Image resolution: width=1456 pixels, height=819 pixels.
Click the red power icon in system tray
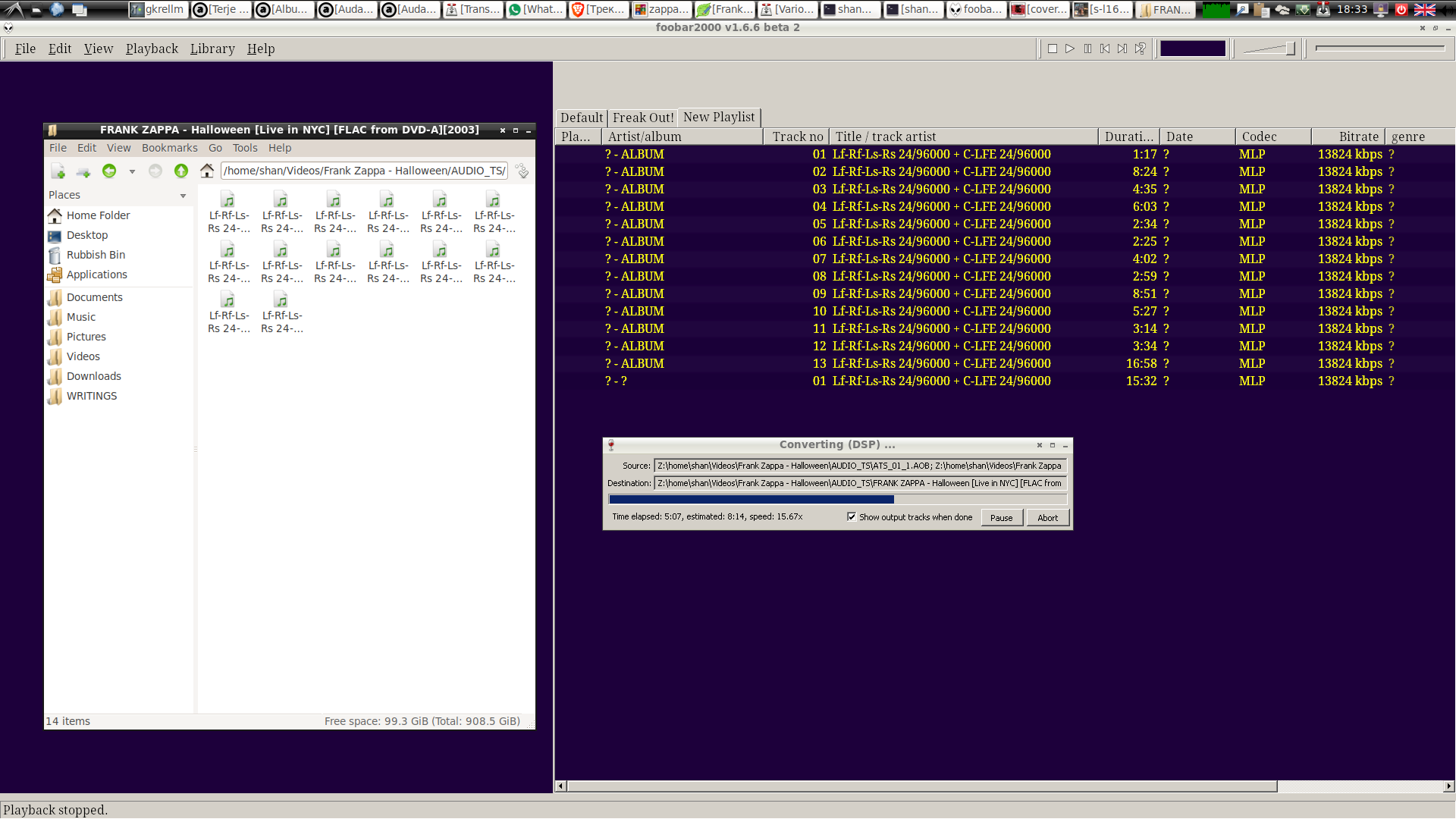[1401, 10]
